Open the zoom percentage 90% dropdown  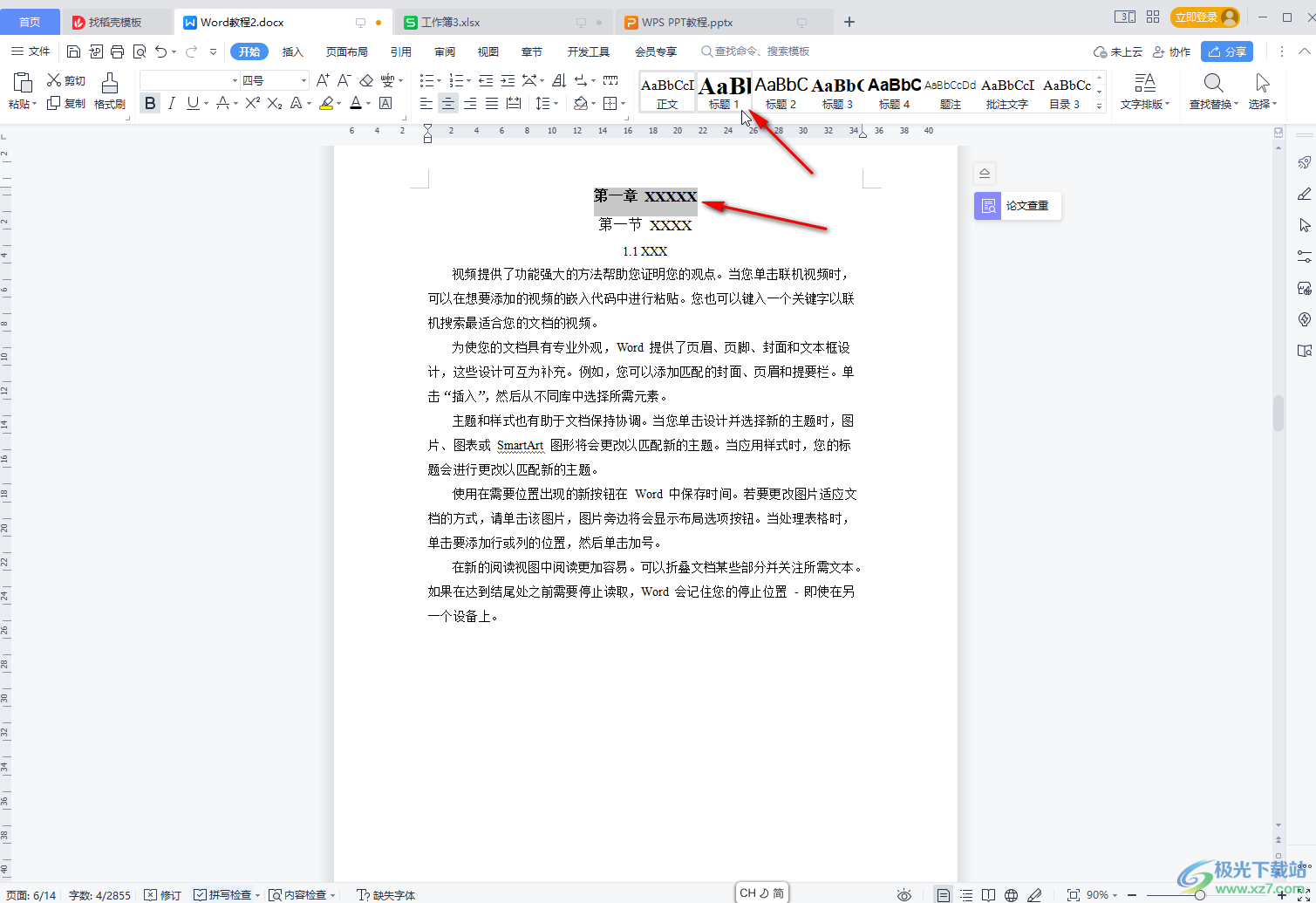click(x=1102, y=895)
